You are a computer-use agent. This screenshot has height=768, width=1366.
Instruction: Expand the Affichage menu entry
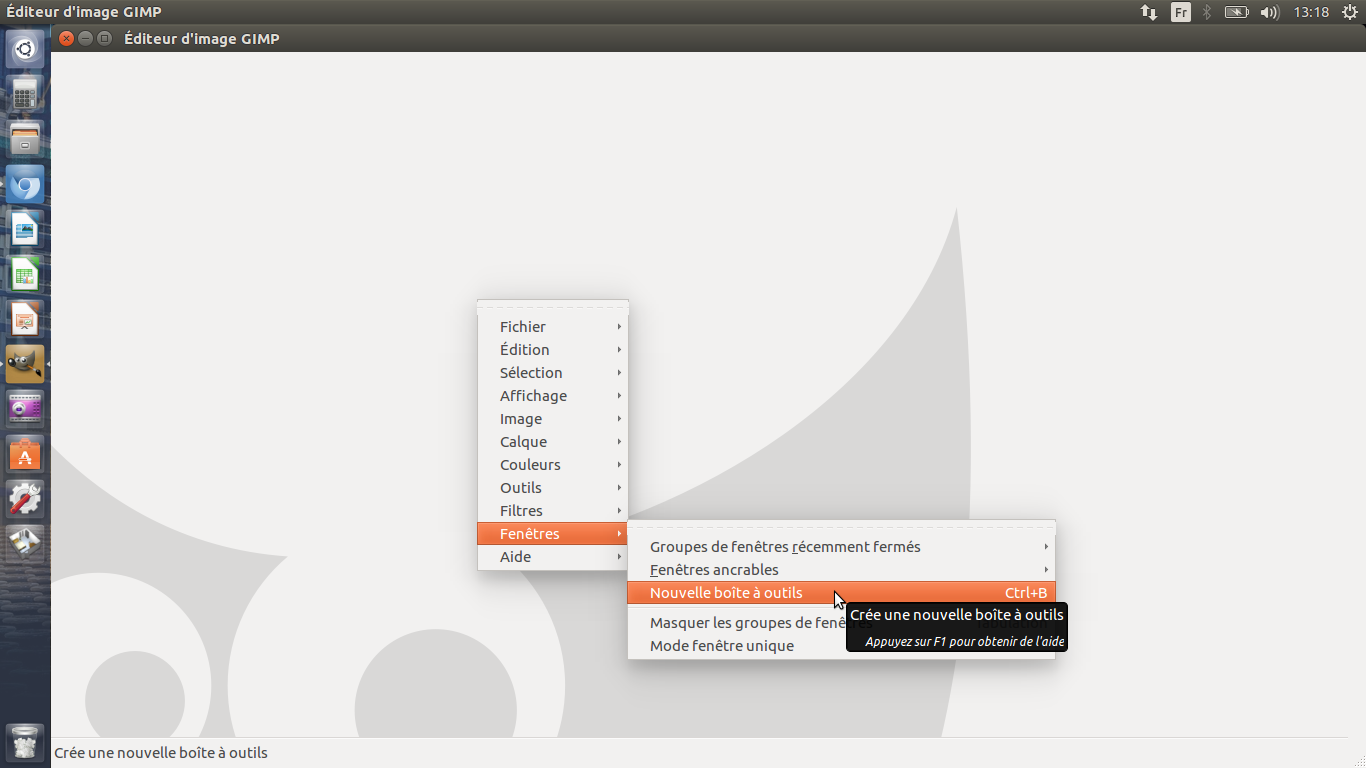pos(553,396)
